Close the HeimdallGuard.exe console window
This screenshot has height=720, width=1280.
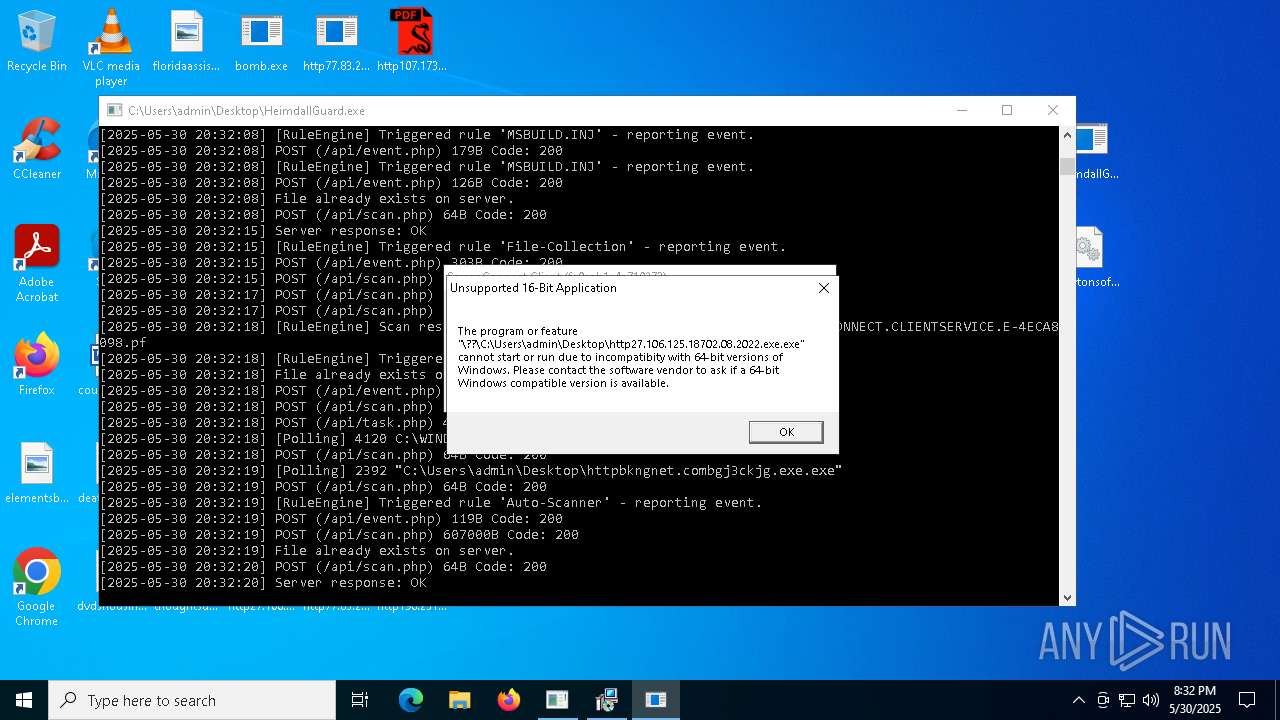pyautogui.click(x=1053, y=110)
